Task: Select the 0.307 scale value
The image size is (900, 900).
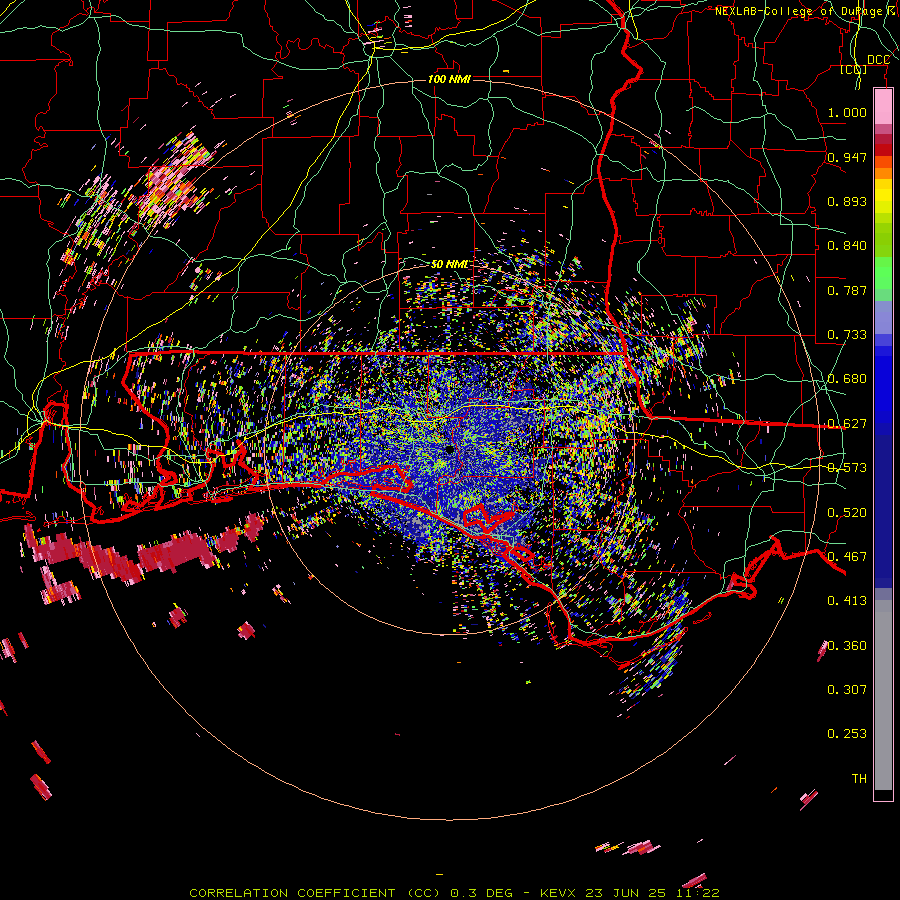Action: point(847,689)
